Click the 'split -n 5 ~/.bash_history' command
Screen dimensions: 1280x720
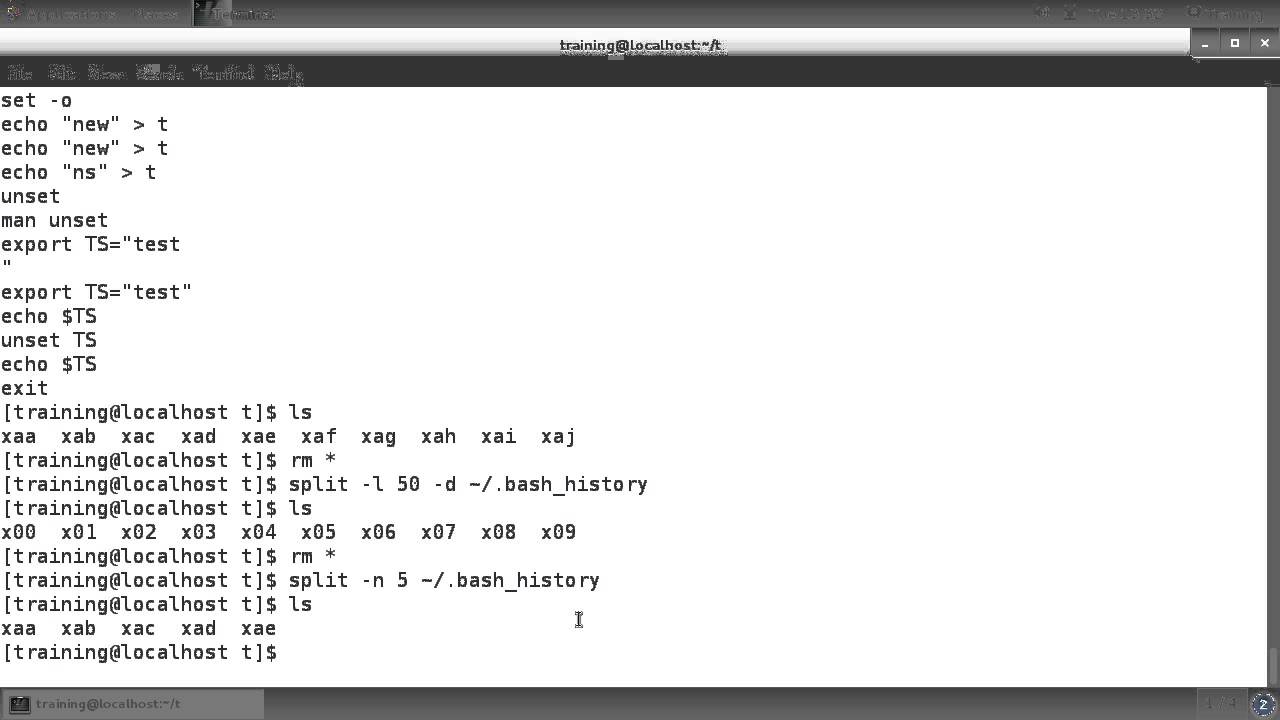point(444,580)
